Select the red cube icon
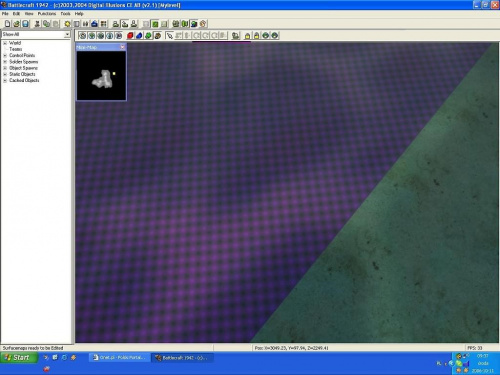The height and width of the screenshot is (375, 500). (x=130, y=35)
